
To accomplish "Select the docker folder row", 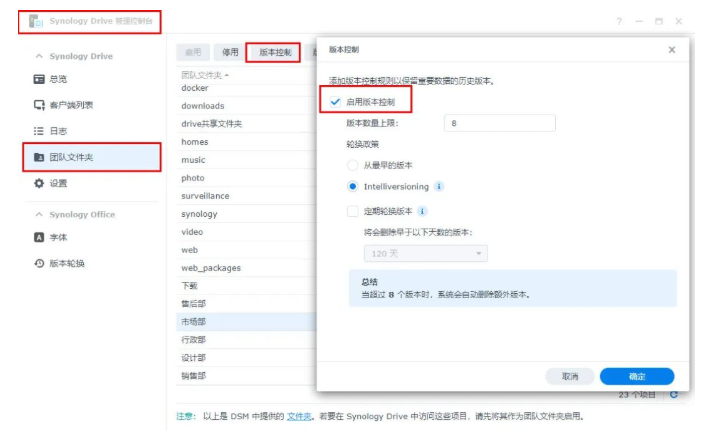I will [x=246, y=88].
